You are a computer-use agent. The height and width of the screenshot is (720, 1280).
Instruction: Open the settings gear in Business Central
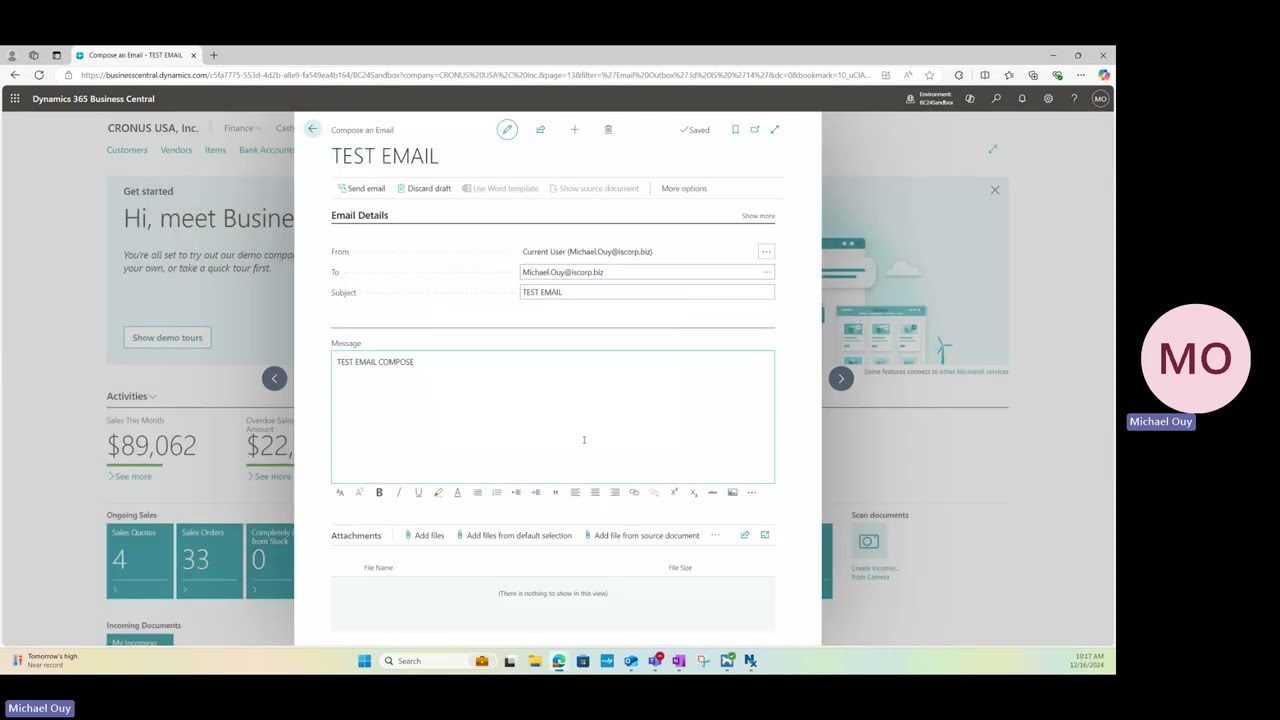point(1048,98)
